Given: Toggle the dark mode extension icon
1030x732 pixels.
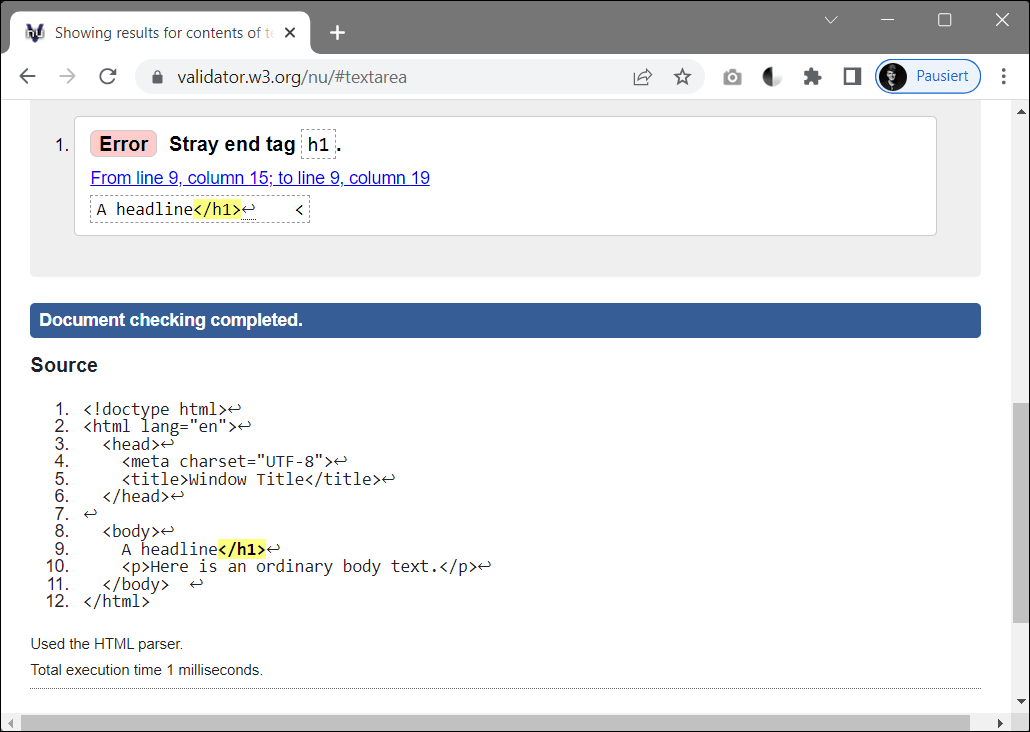Looking at the screenshot, I should 772,77.
